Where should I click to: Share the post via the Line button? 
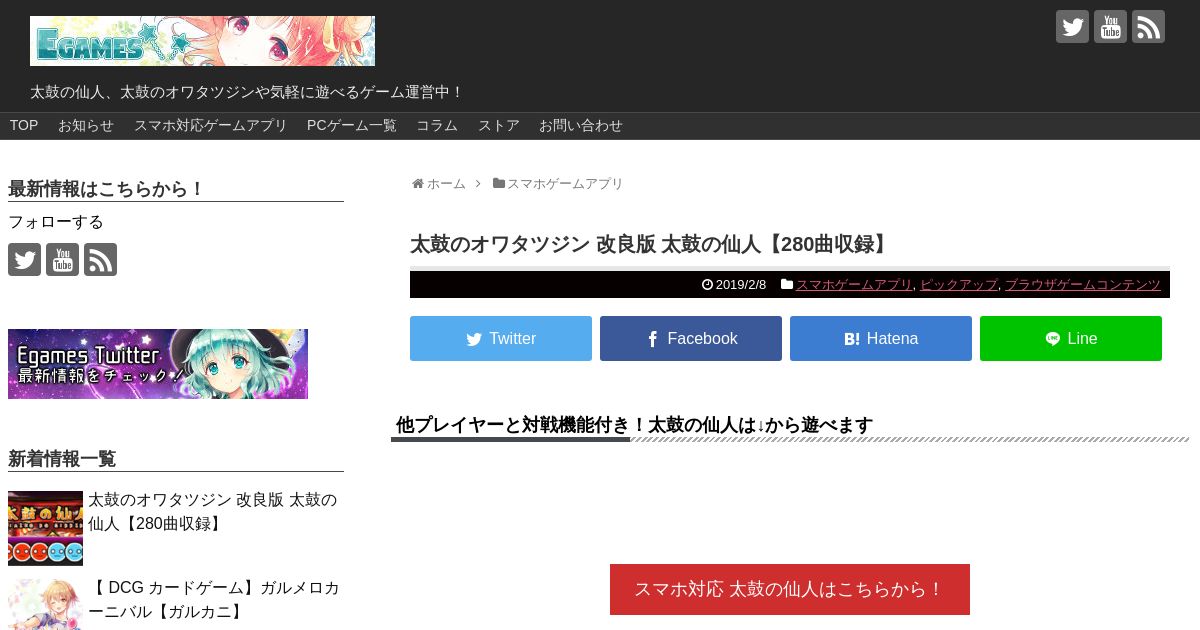coord(1071,339)
